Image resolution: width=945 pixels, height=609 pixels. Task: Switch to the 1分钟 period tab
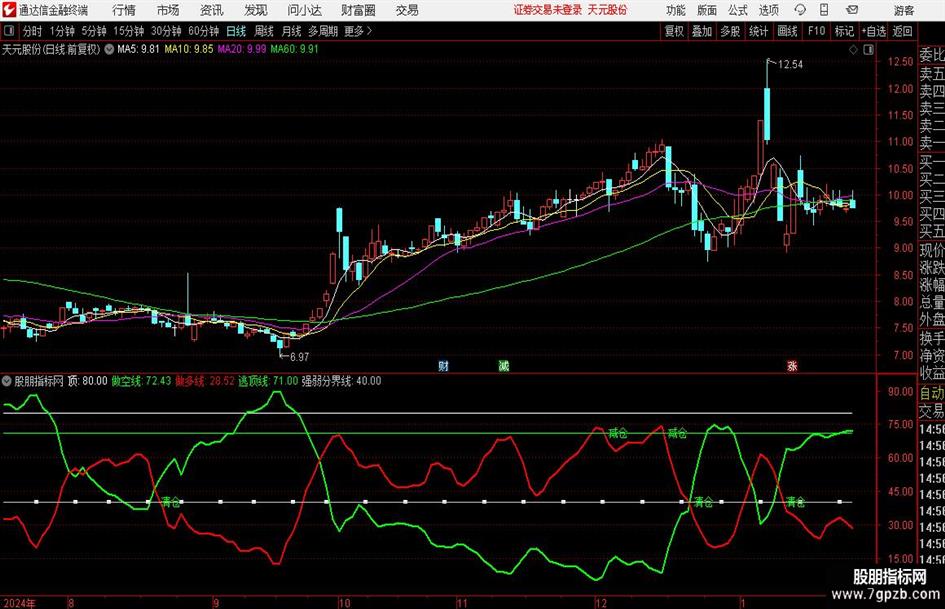pos(62,31)
